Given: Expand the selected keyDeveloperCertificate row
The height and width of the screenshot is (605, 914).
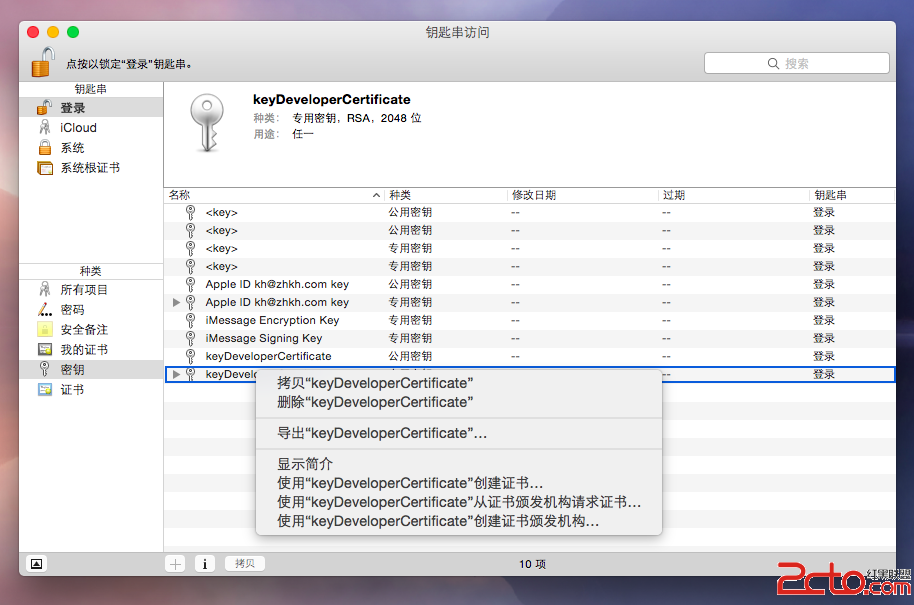Looking at the screenshot, I should point(177,374).
